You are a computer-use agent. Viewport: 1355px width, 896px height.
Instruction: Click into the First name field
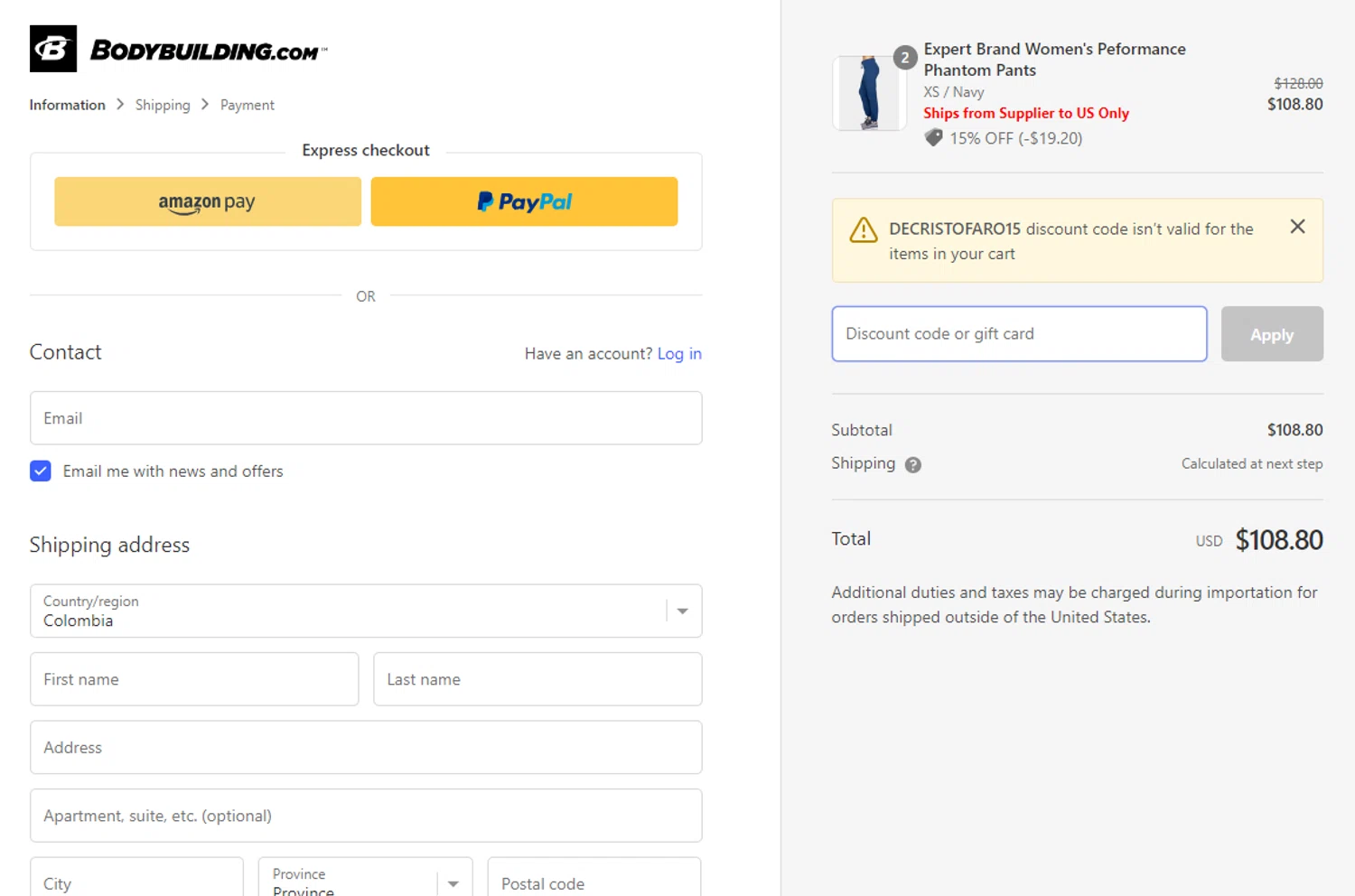tap(194, 679)
